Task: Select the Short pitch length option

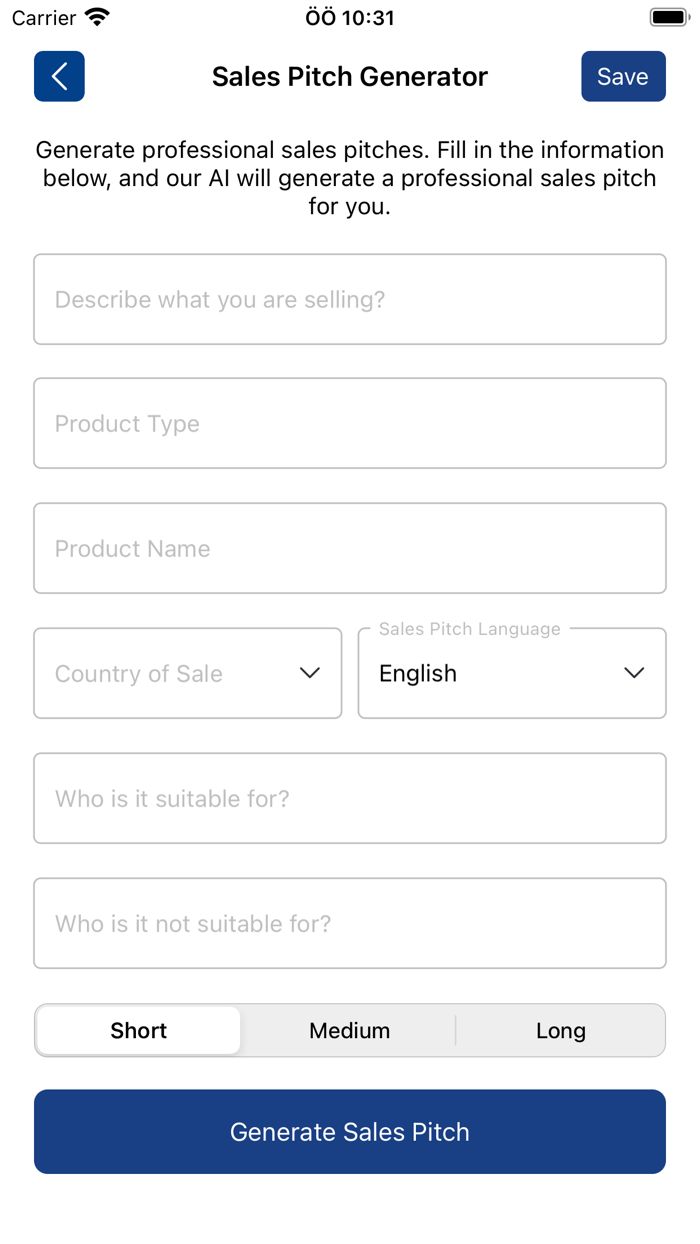Action: click(x=138, y=1030)
